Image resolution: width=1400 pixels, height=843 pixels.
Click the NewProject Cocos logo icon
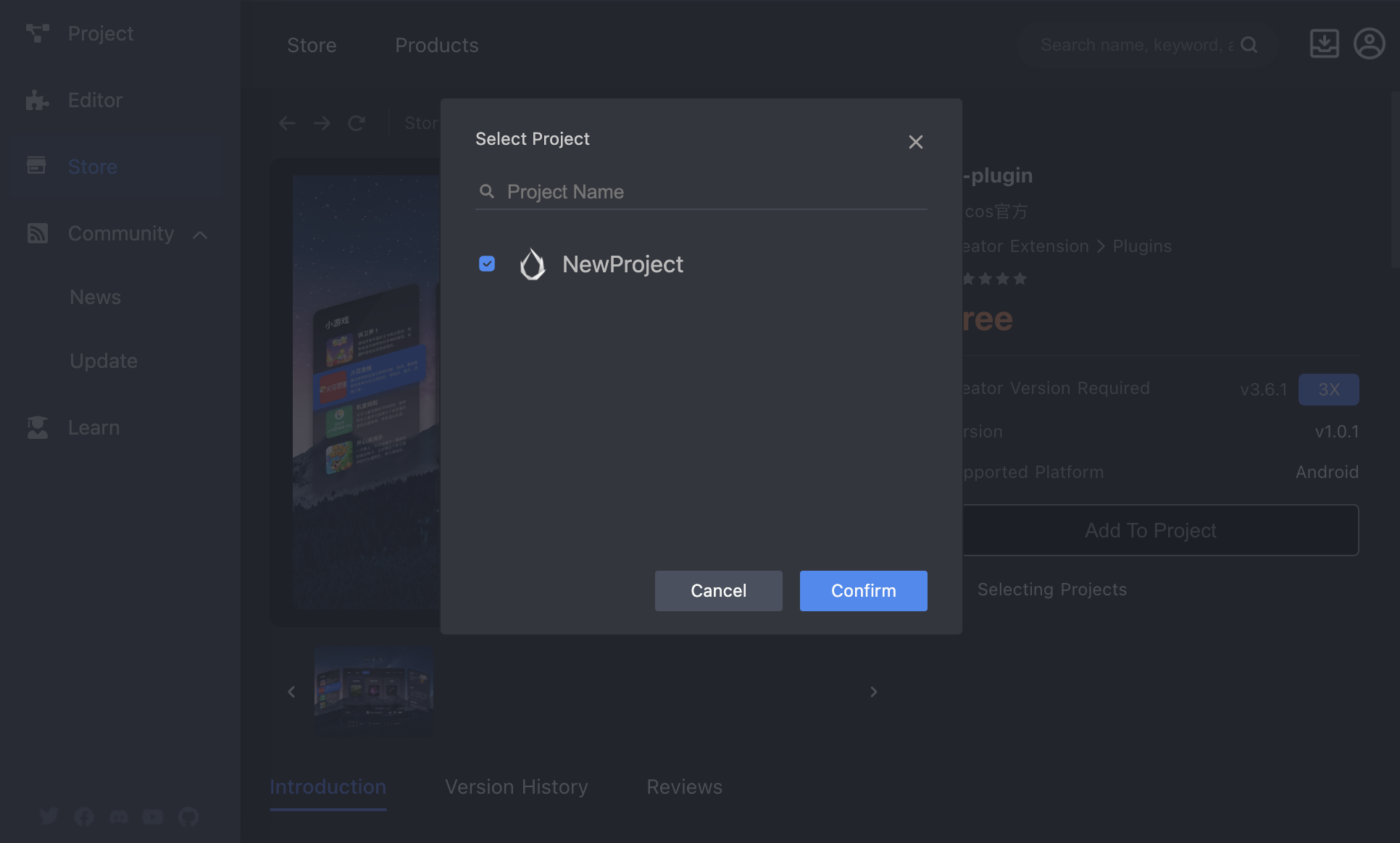click(533, 264)
